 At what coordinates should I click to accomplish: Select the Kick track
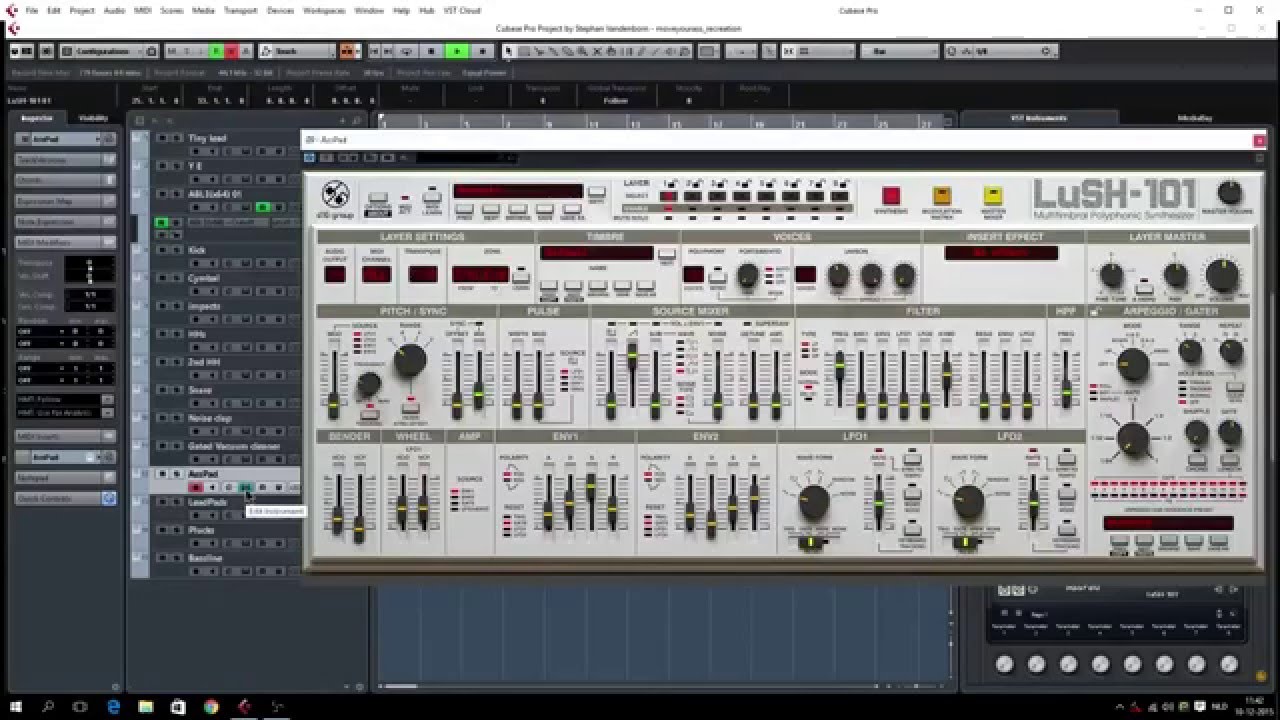(197, 250)
